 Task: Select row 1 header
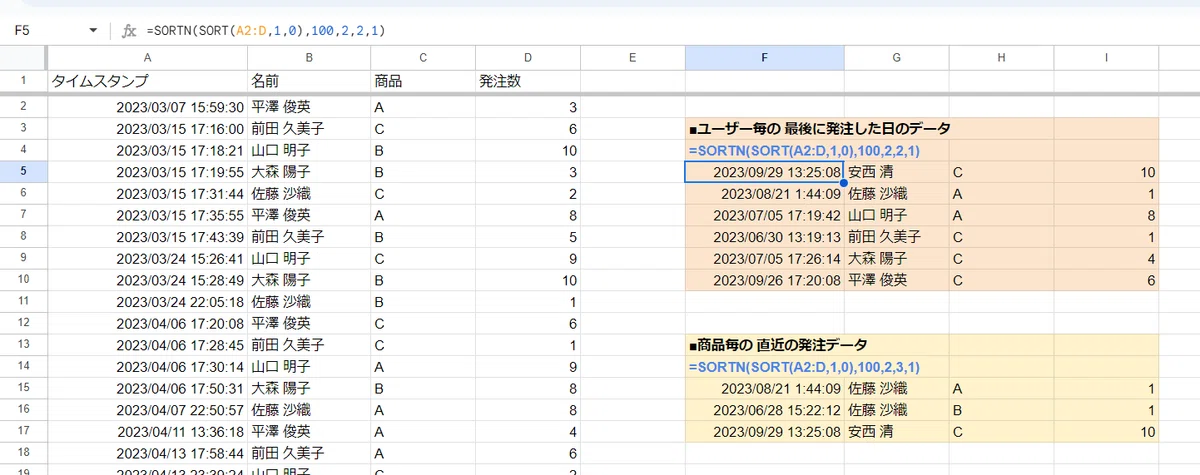pyautogui.click(x=23, y=81)
